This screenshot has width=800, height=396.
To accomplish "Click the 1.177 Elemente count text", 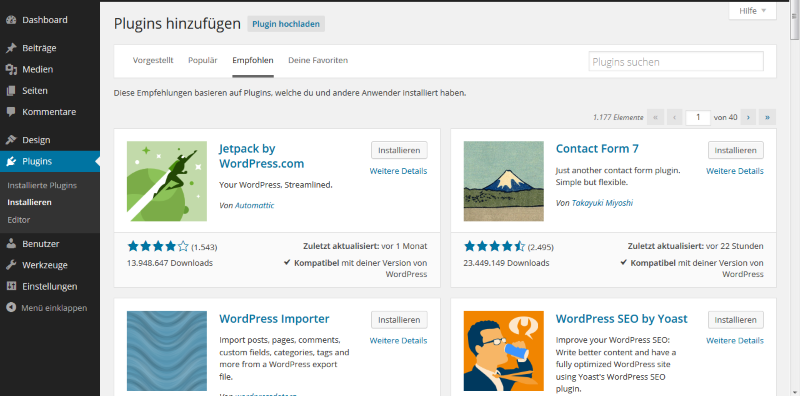I will [x=618, y=117].
